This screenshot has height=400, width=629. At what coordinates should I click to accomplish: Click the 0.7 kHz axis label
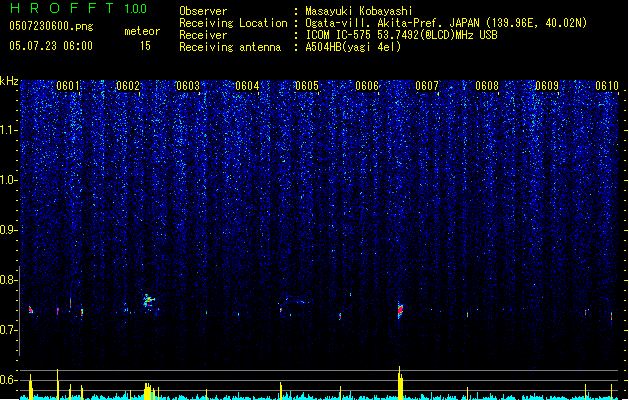pyautogui.click(x=9, y=330)
